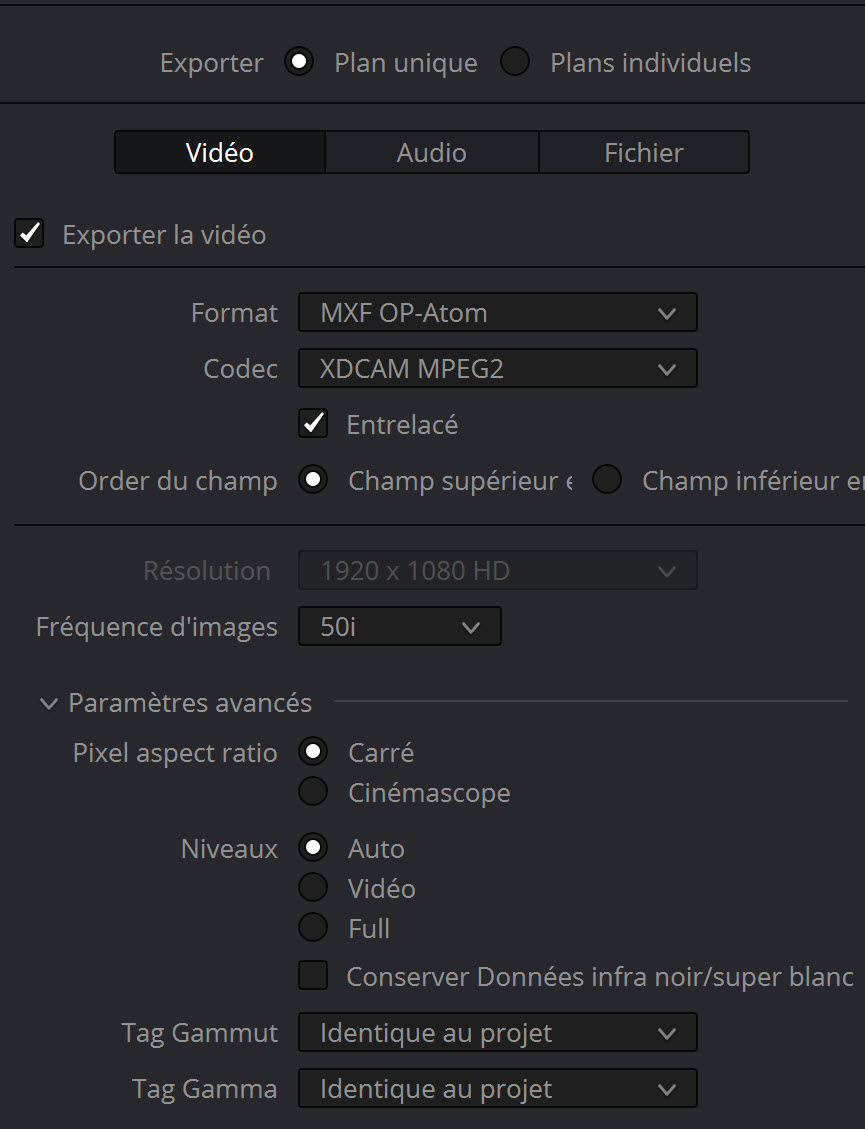Open the Format dropdown showing MXF OP-Atom
This screenshot has width=865, height=1129.
[x=497, y=312]
